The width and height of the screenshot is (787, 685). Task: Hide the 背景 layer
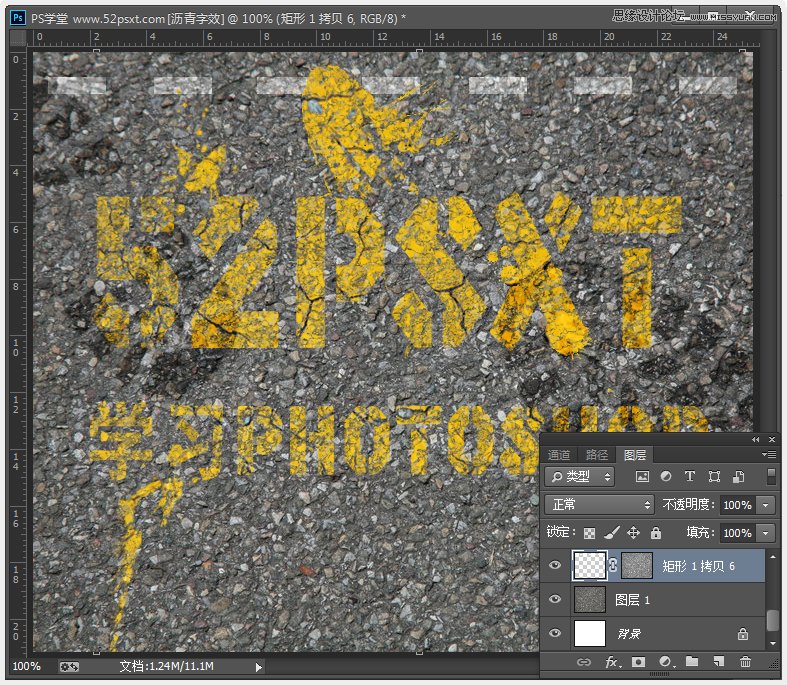555,633
